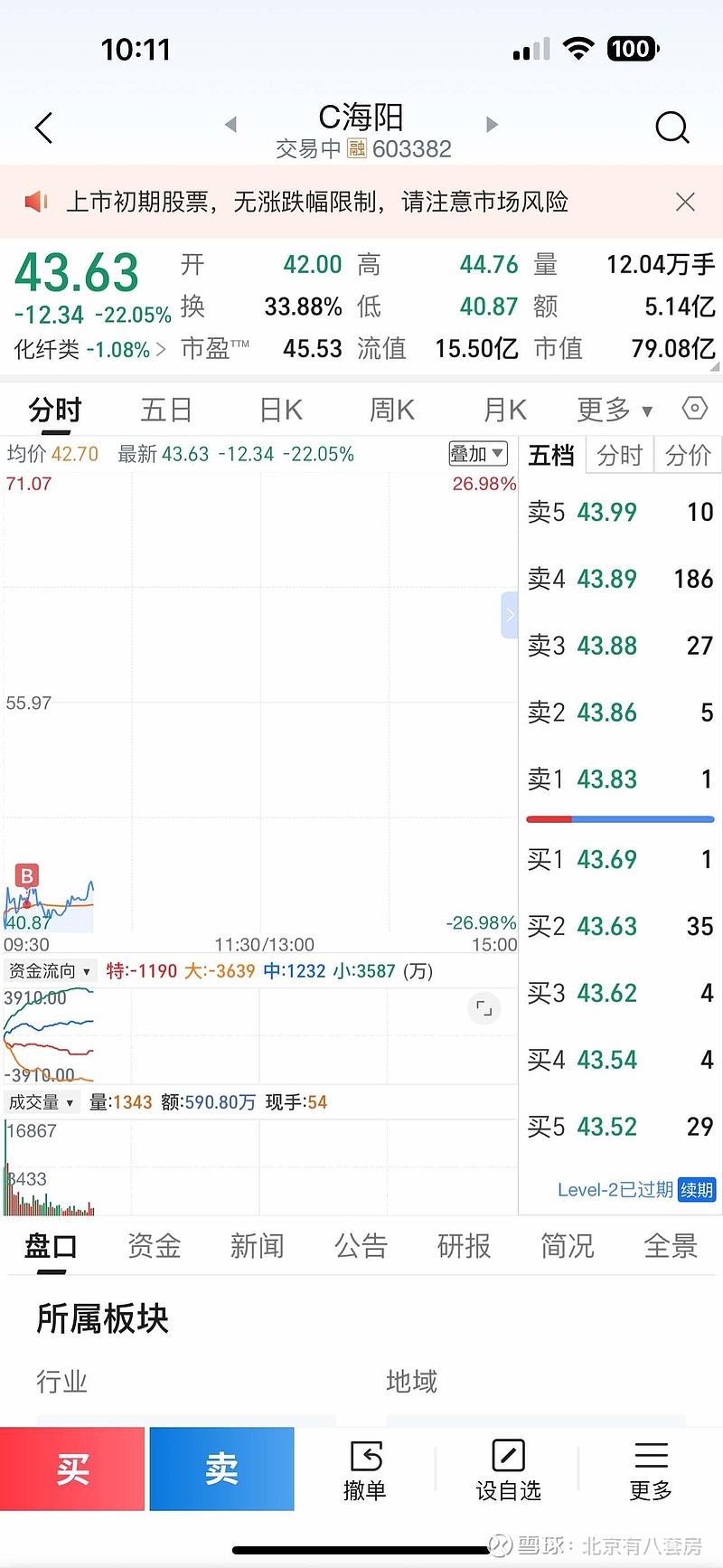Open the 简况 company profile tab
Viewport: 723px width, 1568px height.
pos(567,1246)
